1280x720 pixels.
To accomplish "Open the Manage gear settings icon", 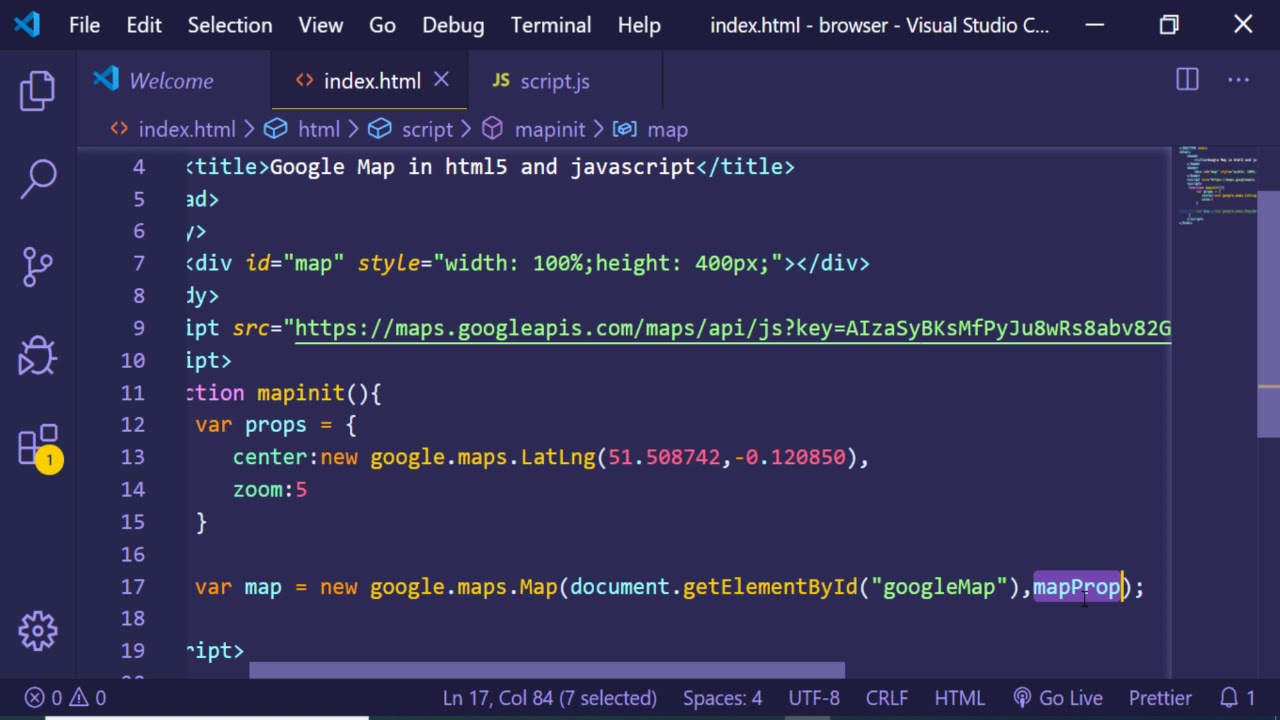I will click(x=38, y=630).
